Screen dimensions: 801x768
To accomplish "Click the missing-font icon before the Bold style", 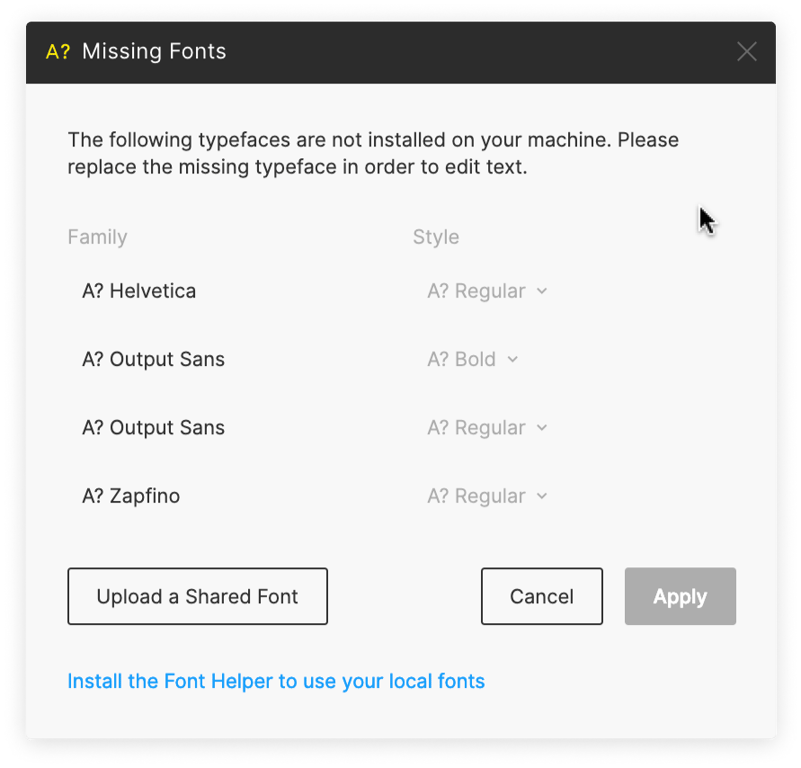I will tap(438, 360).
